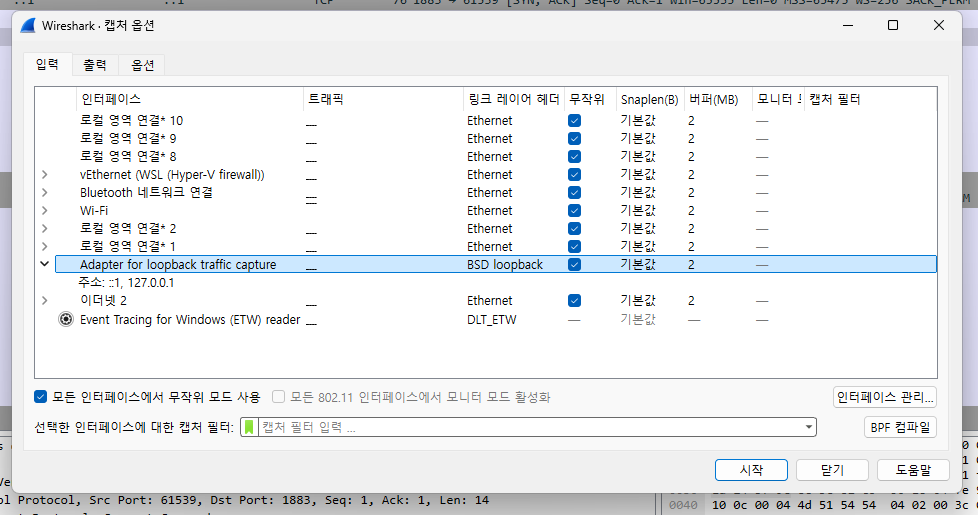Click the DLT_ETW link-layer cell
Screen dimensions: 978x515
[491, 320]
